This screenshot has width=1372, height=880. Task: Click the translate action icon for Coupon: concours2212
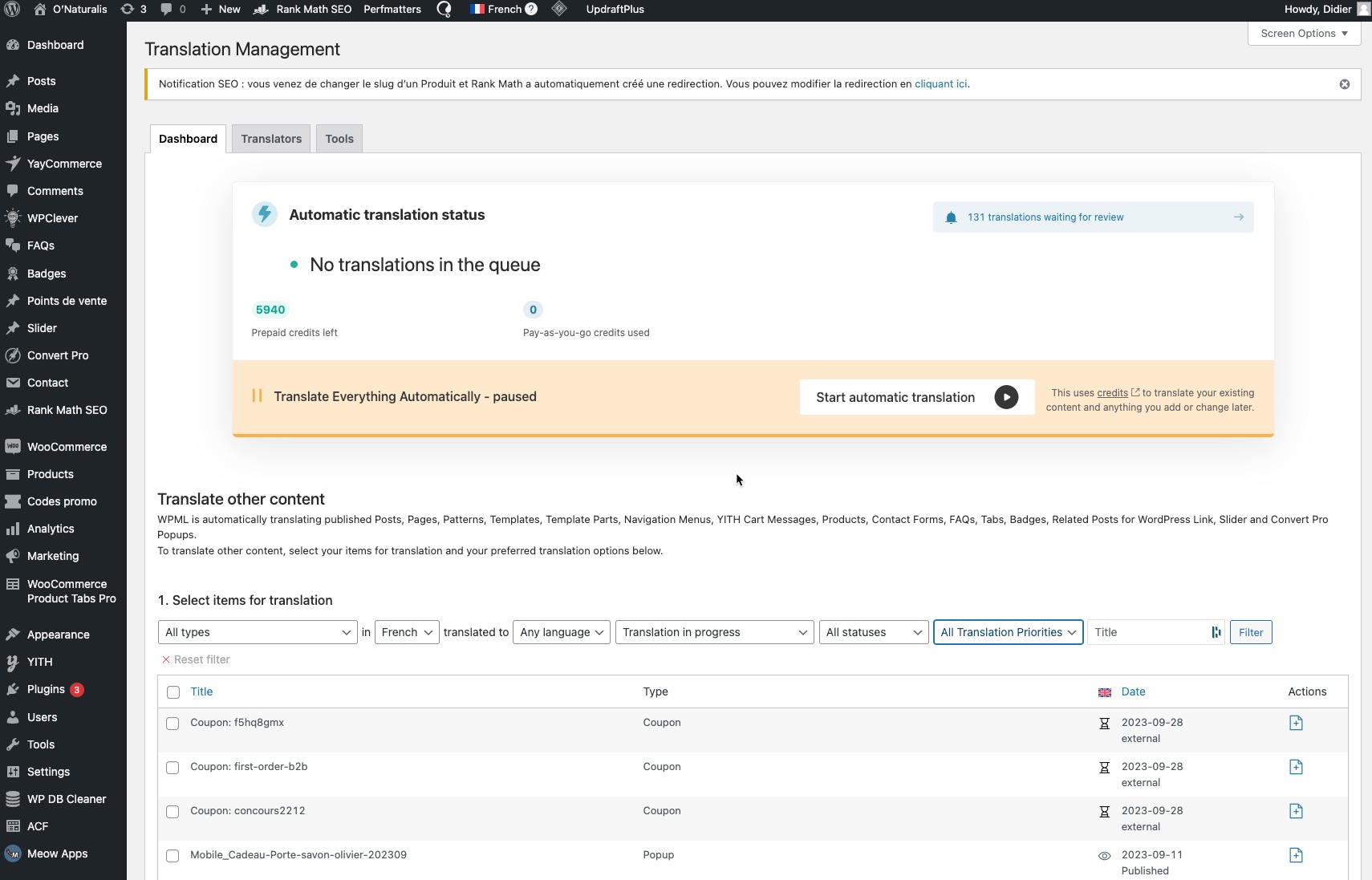1296,811
